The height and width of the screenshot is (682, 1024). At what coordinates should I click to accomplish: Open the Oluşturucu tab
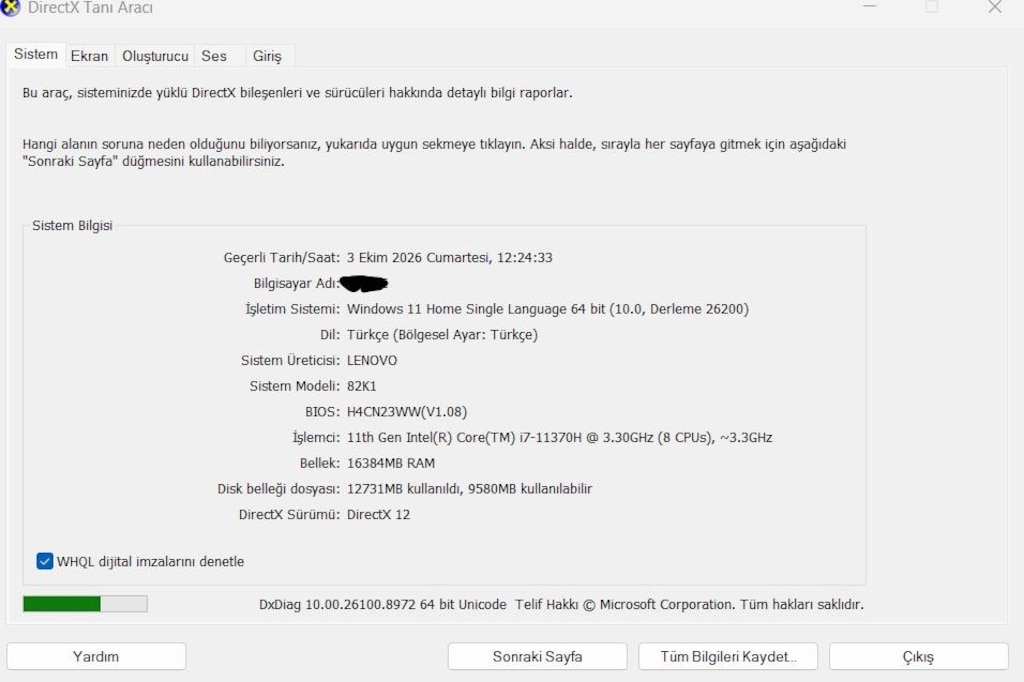coord(155,56)
